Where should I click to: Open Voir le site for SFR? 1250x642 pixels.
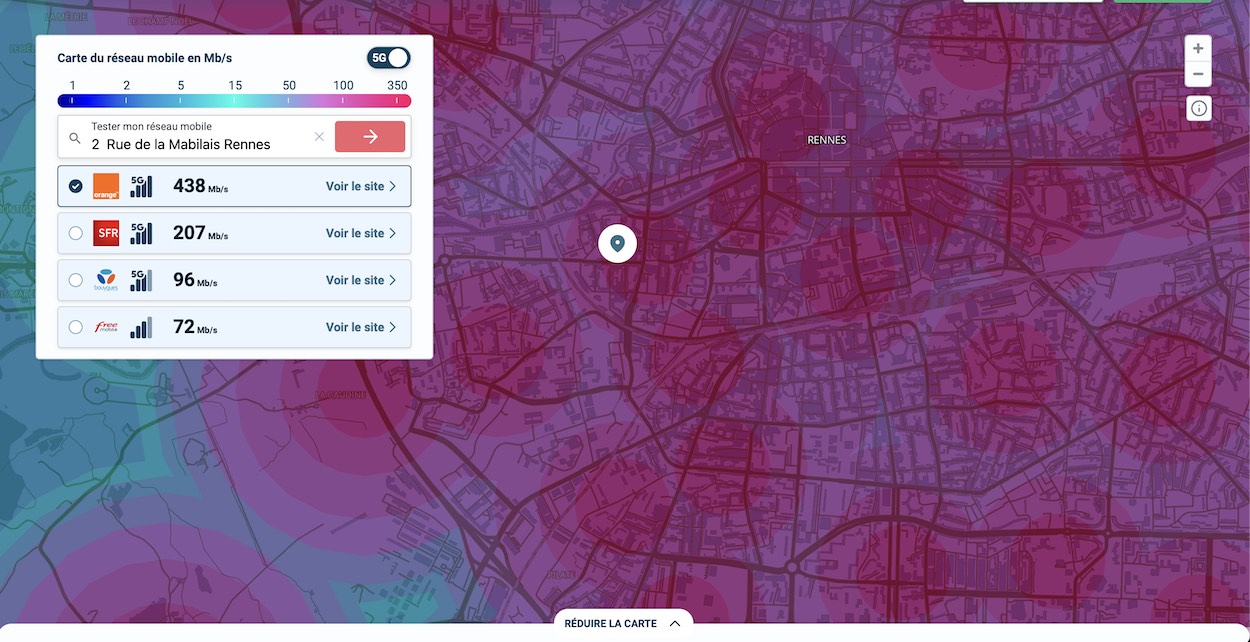(361, 233)
